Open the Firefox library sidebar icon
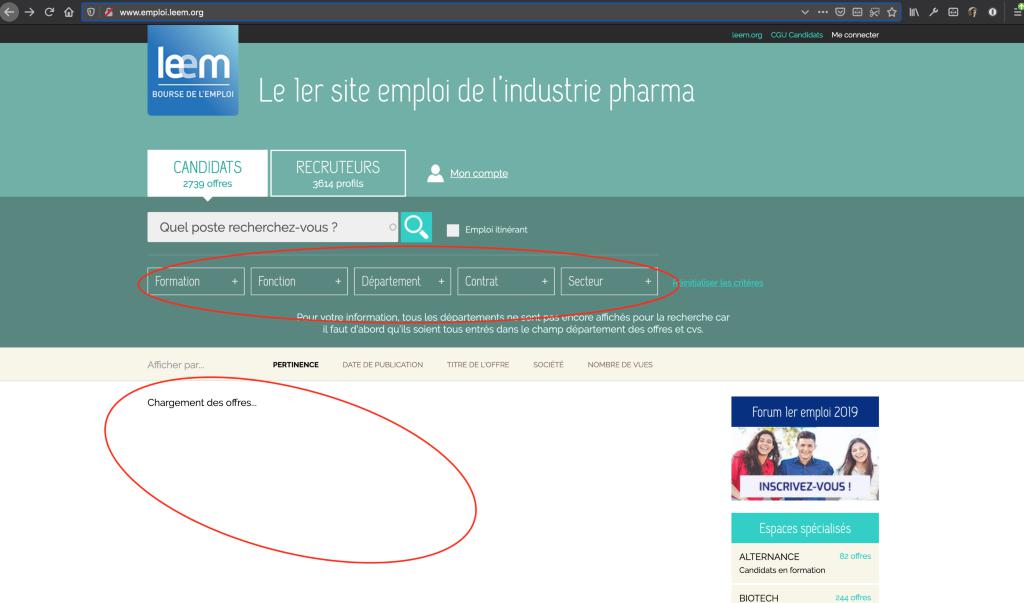This screenshot has width=1024, height=603. 914,12
